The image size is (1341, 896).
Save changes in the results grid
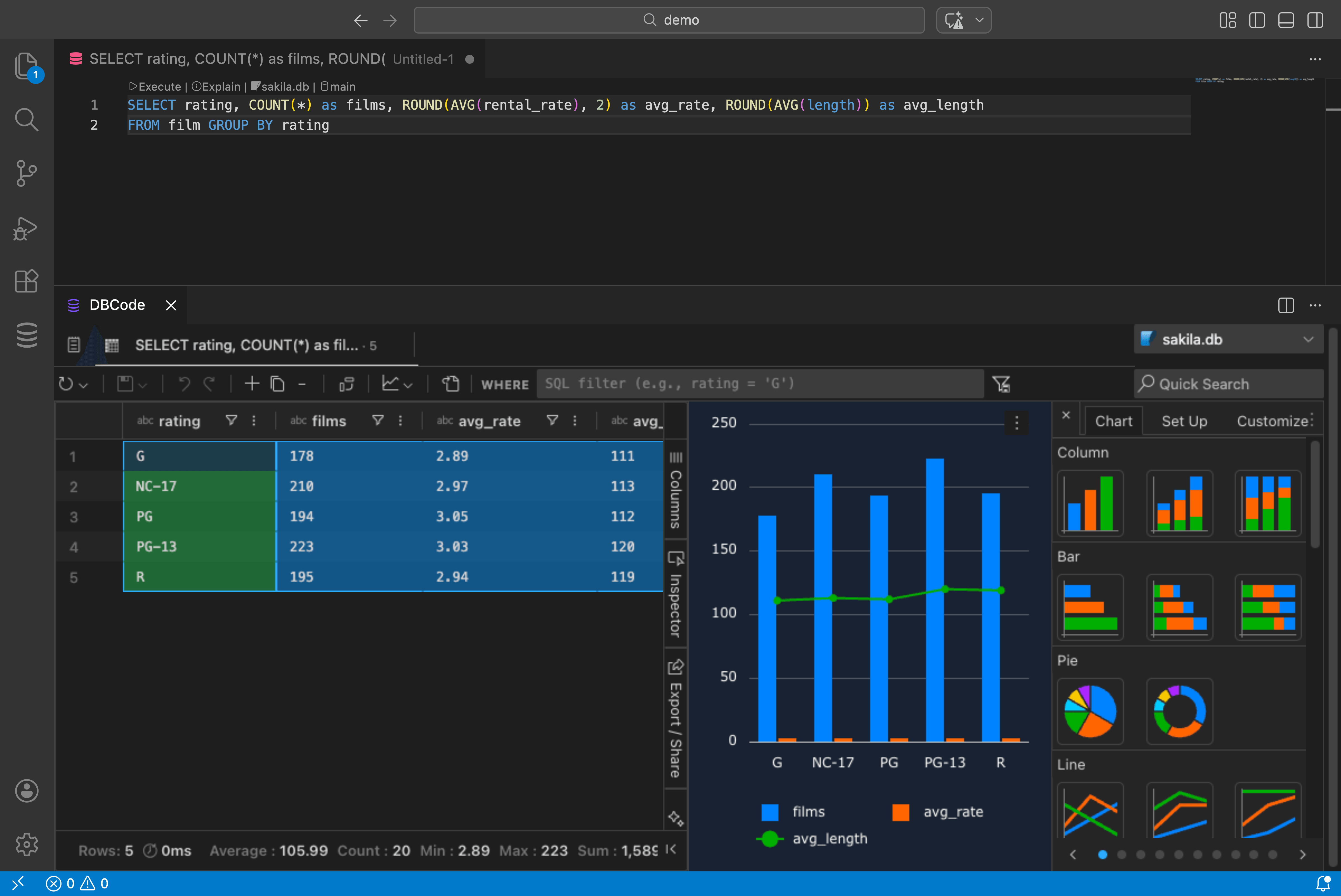(125, 383)
